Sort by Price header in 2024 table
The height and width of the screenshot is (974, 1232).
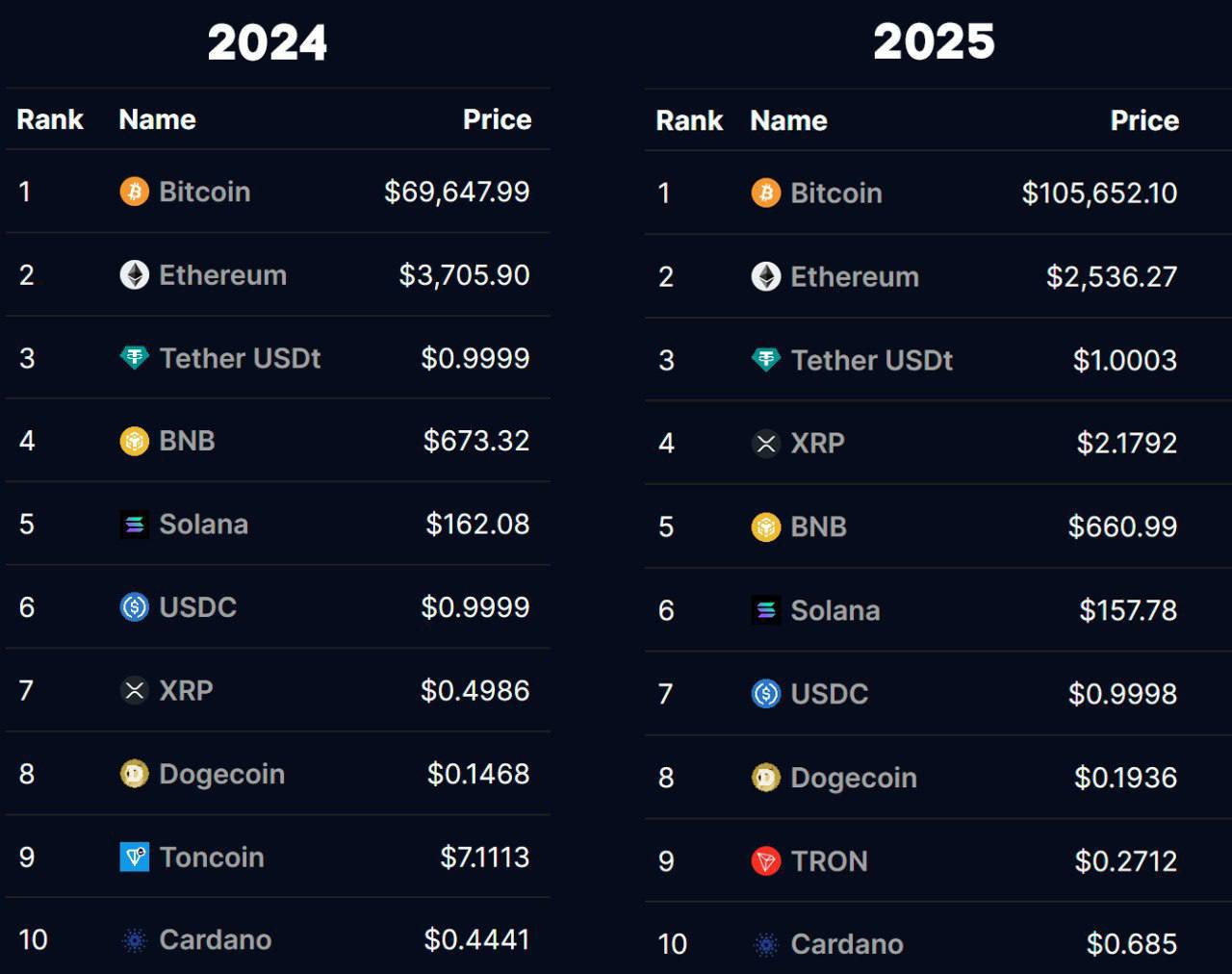(498, 119)
